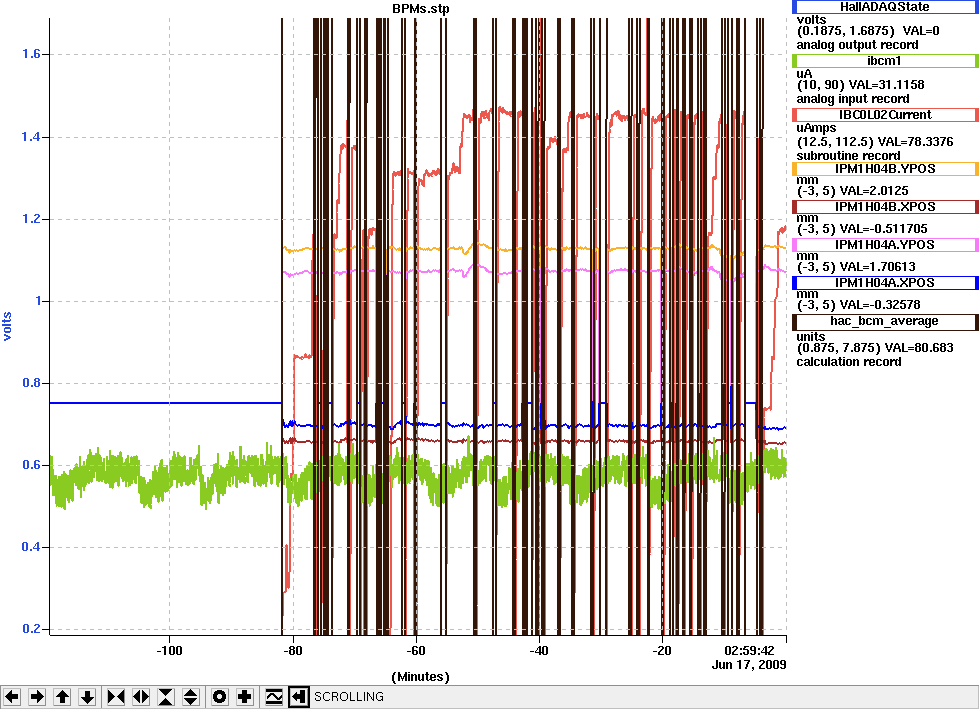979x709 pixels.
Task: Click the -60 x-axis tick label
Action: point(416,650)
